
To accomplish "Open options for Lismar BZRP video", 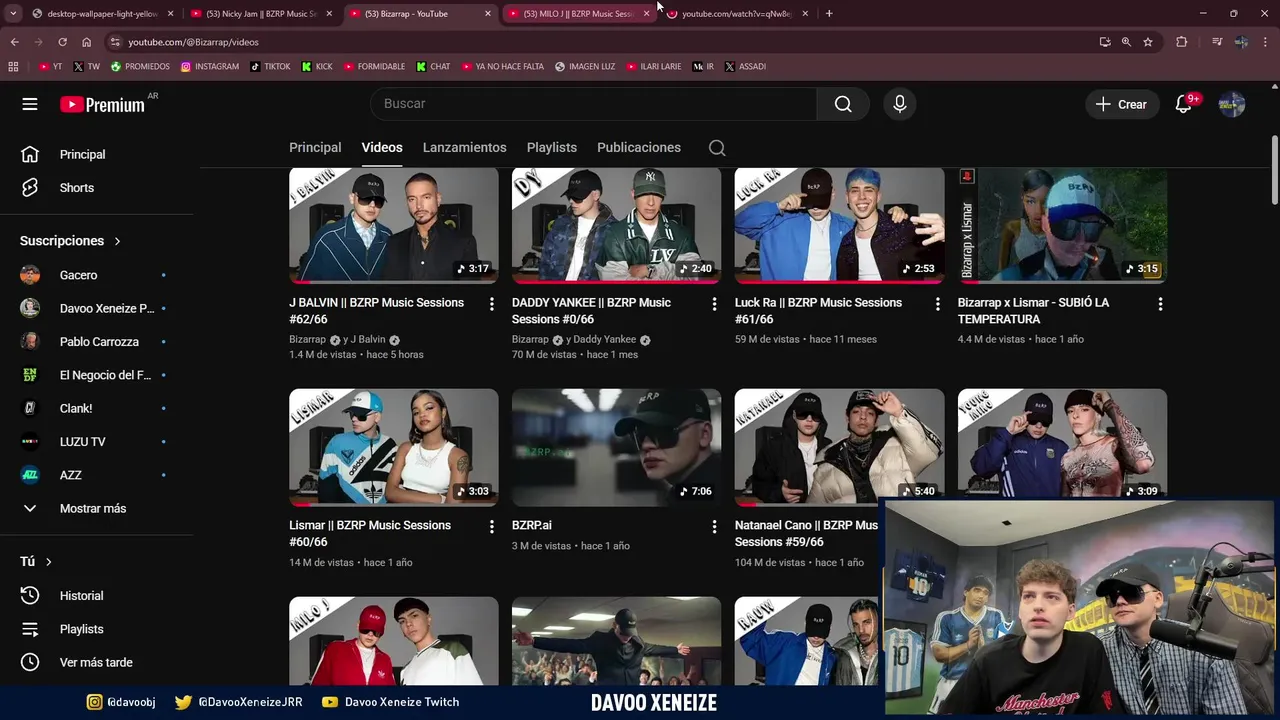I will (491, 526).
